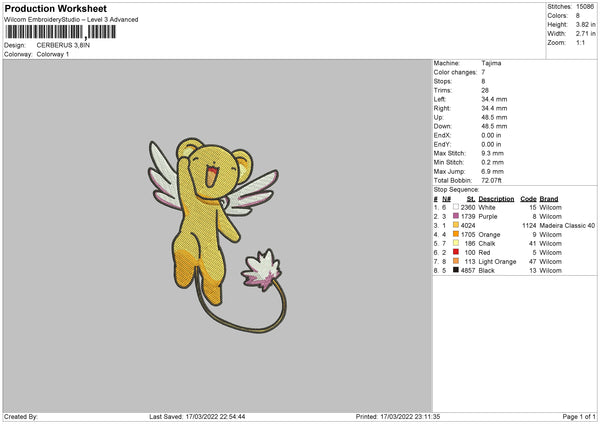Click the Trims value 28
The width and height of the screenshot is (600, 424).
(485, 90)
